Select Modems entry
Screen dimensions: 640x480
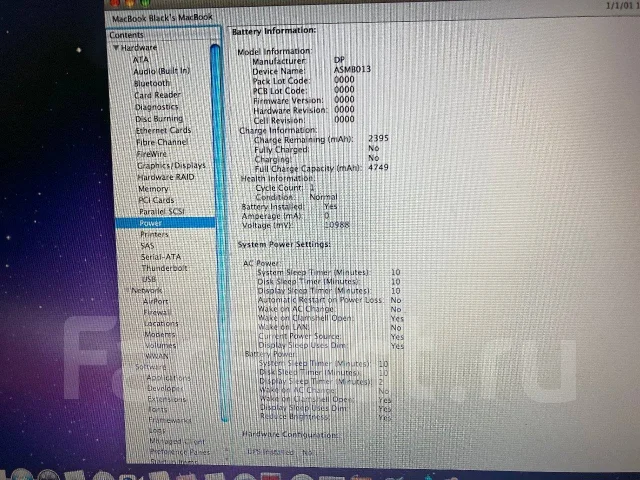pos(160,335)
